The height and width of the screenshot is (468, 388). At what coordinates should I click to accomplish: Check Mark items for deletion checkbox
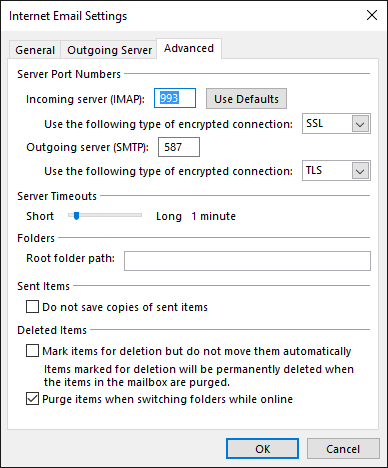pos(32,351)
